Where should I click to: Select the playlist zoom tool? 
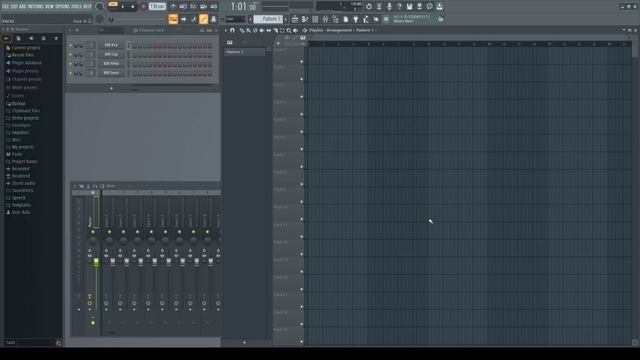pyautogui.click(x=289, y=31)
